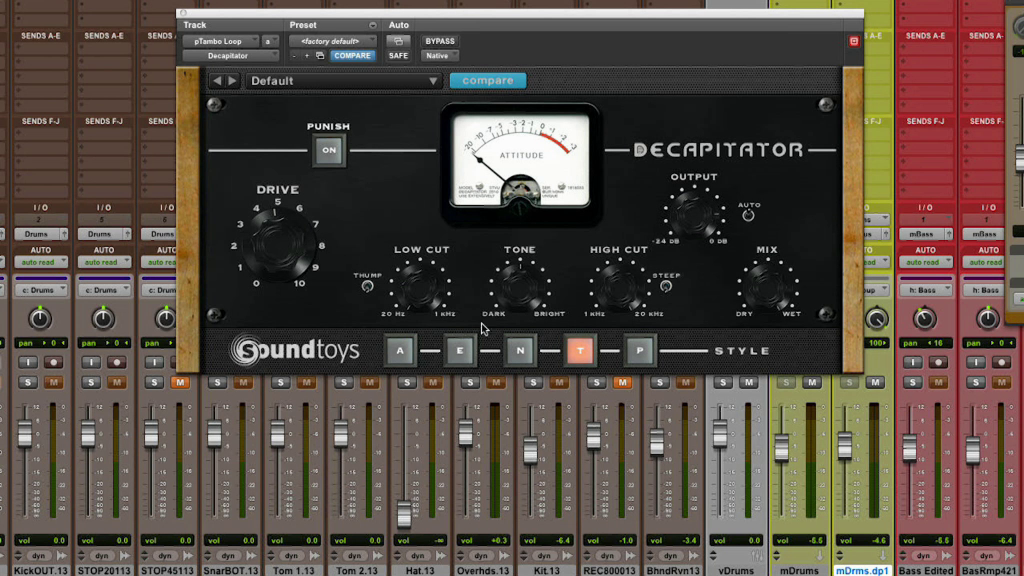
Task: Open the Default preset dropdown
Action: (x=344, y=81)
